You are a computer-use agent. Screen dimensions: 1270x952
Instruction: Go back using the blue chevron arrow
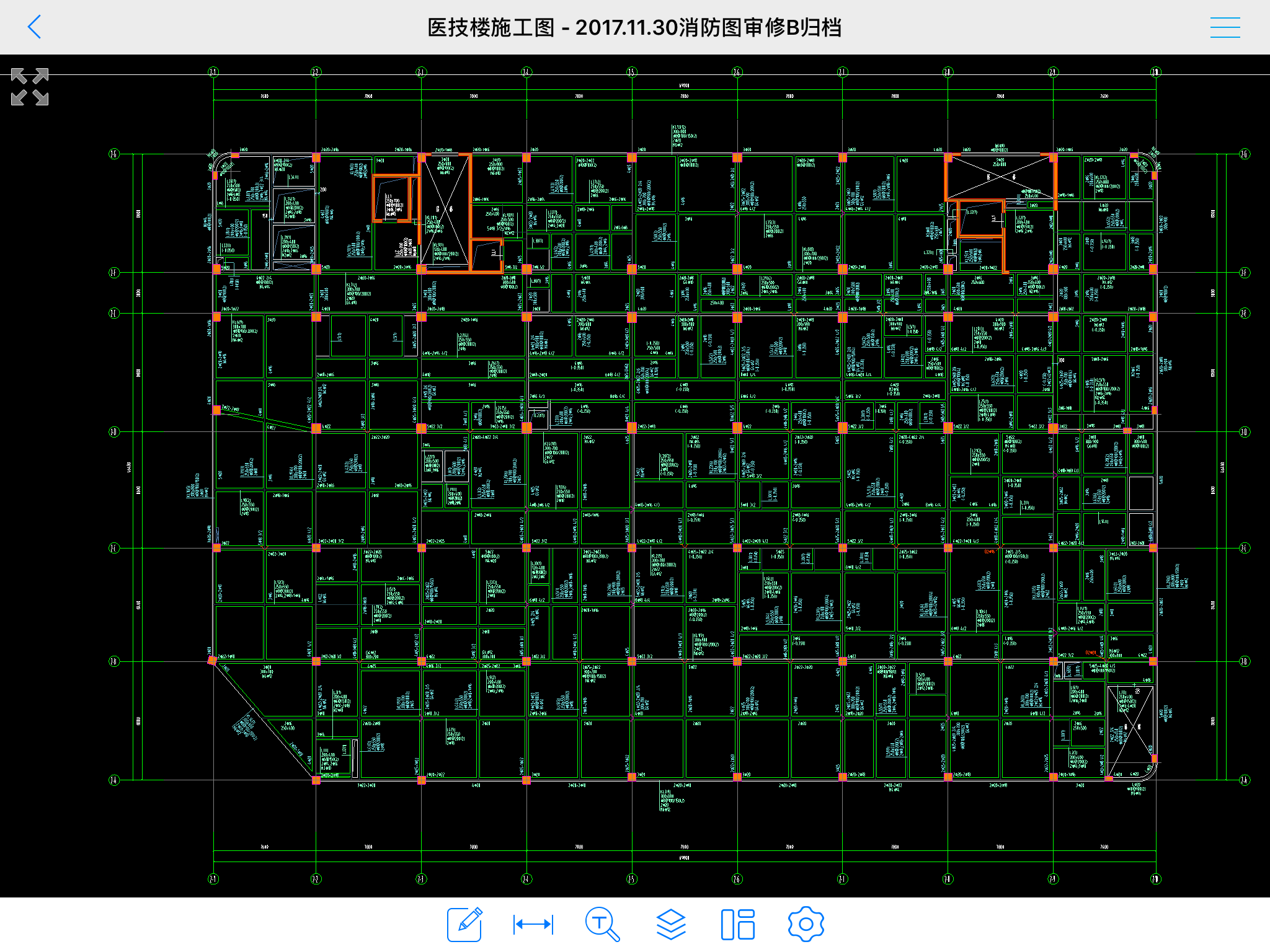[35, 27]
